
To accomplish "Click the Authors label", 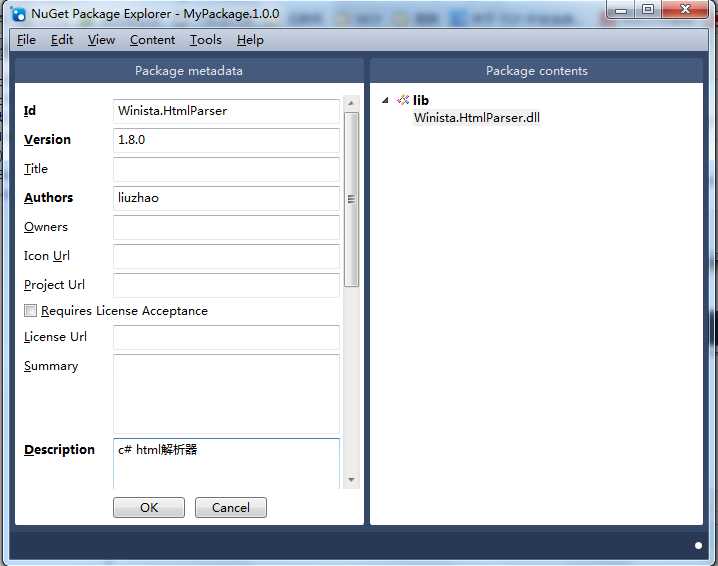I will coord(49,198).
